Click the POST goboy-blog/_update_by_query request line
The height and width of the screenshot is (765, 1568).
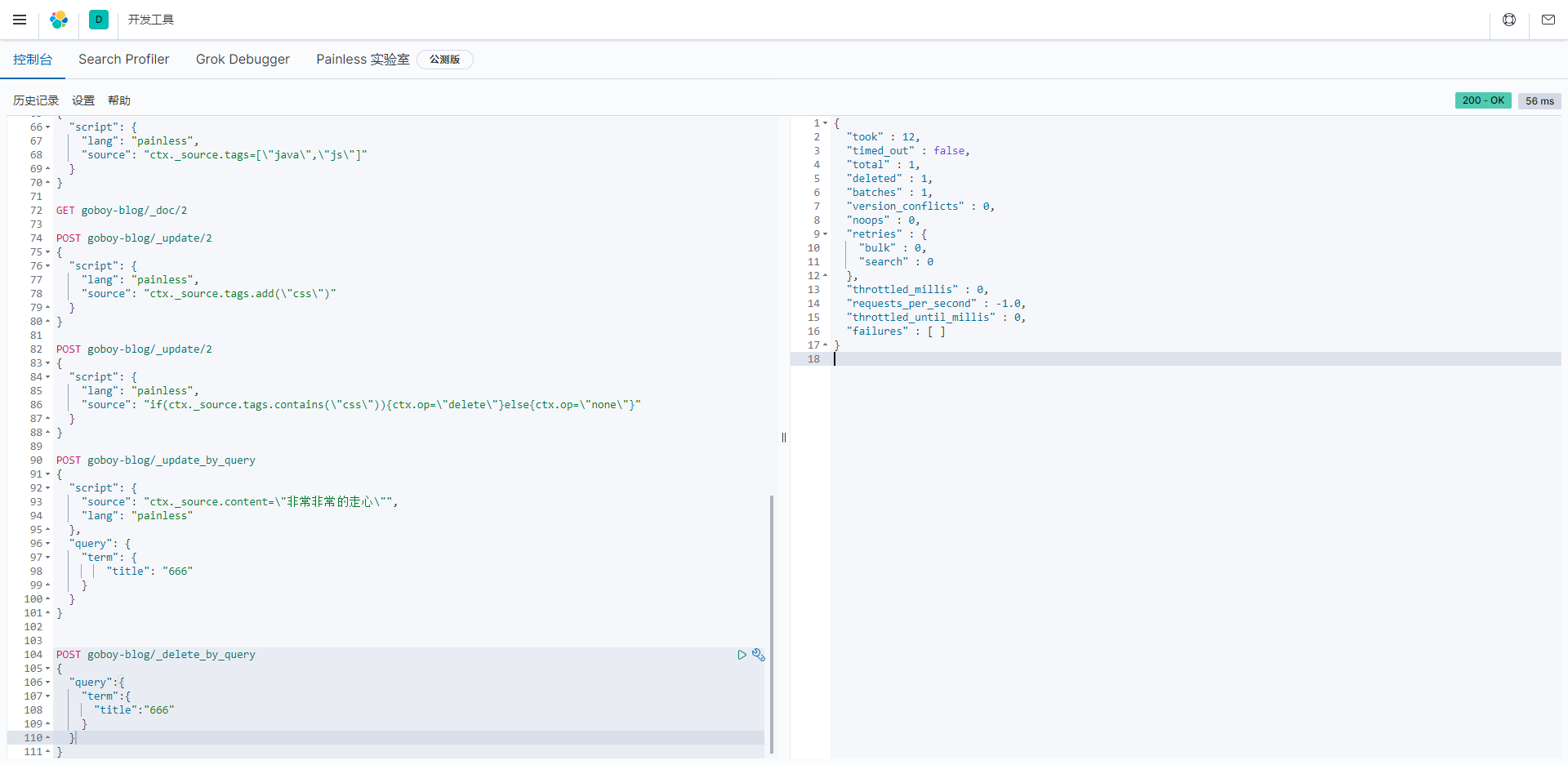pyautogui.click(x=156, y=460)
